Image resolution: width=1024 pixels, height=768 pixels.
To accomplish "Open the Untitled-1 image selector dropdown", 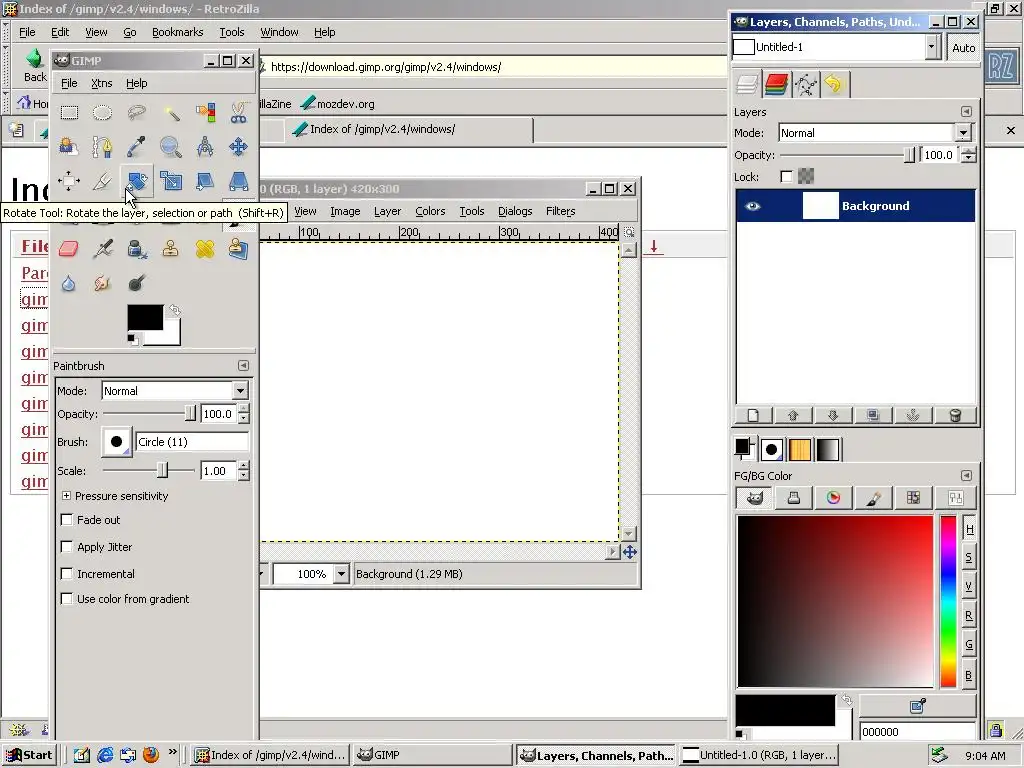I will (932, 47).
